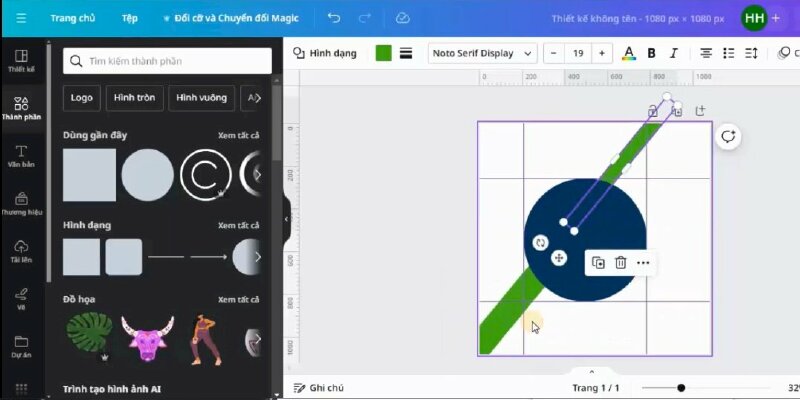Click the add new page icon above canvas

coord(700,111)
